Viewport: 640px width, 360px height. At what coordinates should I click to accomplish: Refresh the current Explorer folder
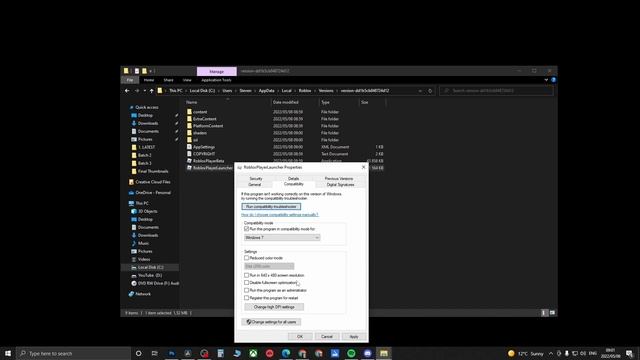tap(430, 91)
